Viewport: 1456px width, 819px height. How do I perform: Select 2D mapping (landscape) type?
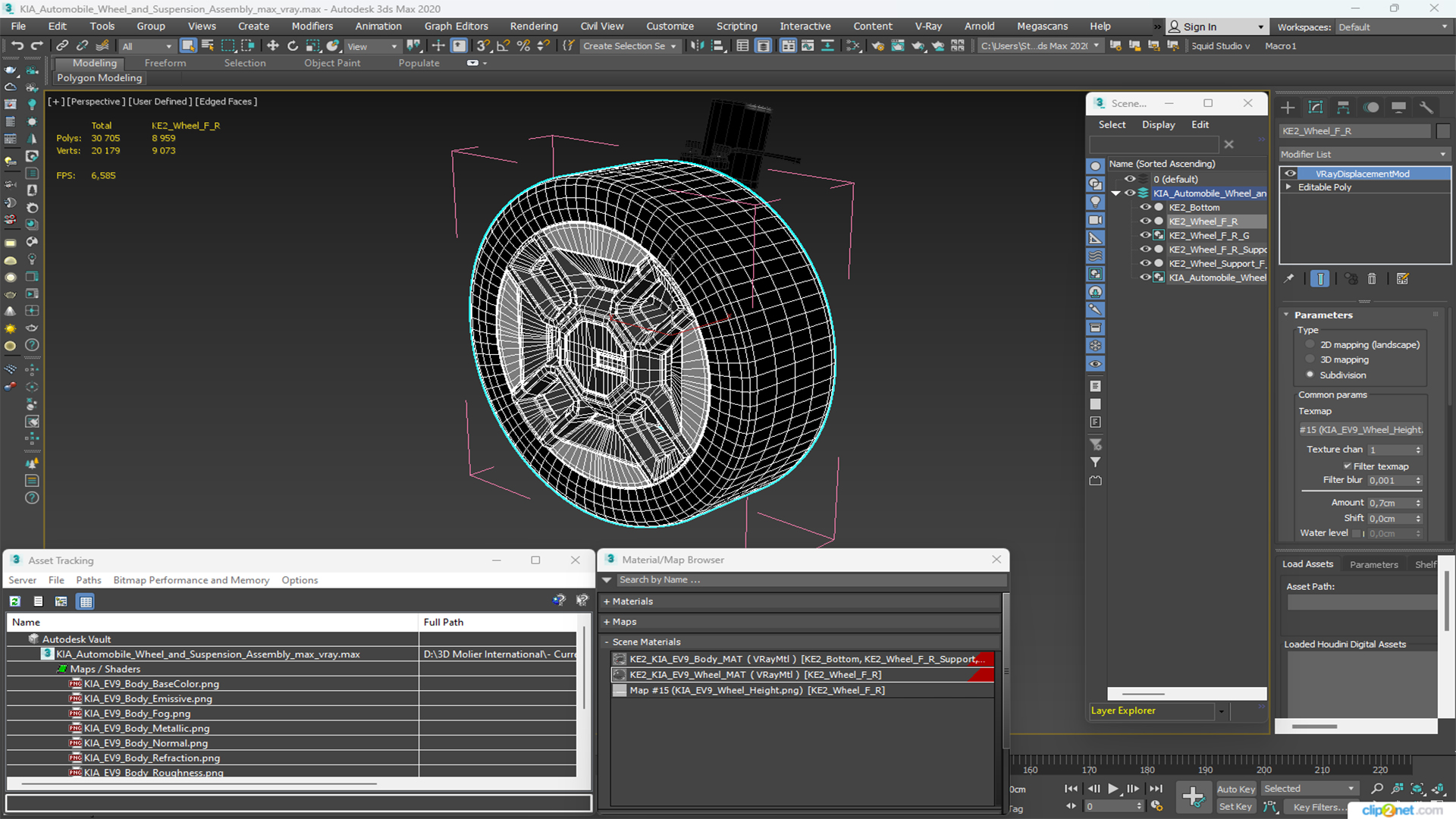point(1310,344)
